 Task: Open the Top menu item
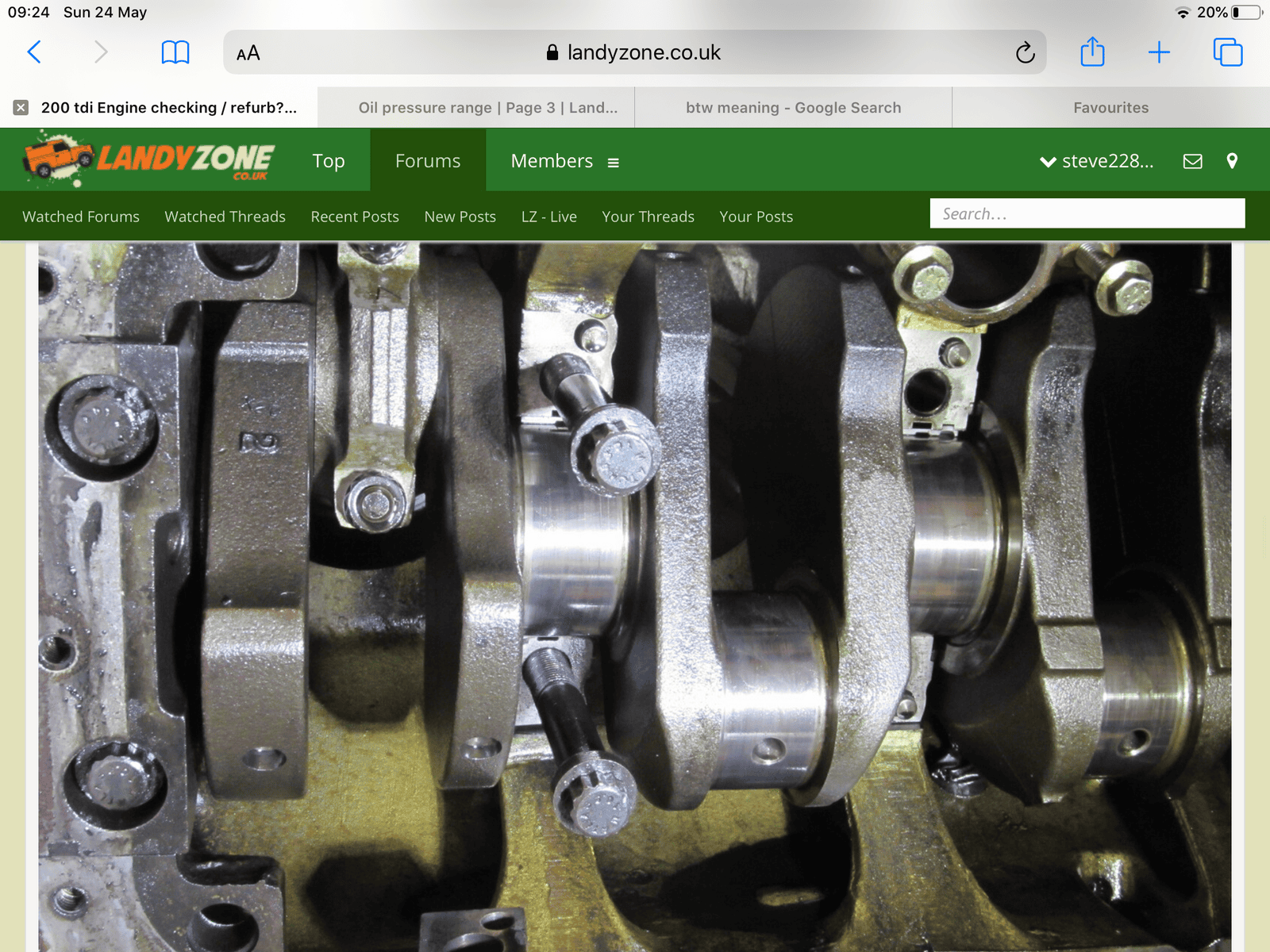[329, 161]
